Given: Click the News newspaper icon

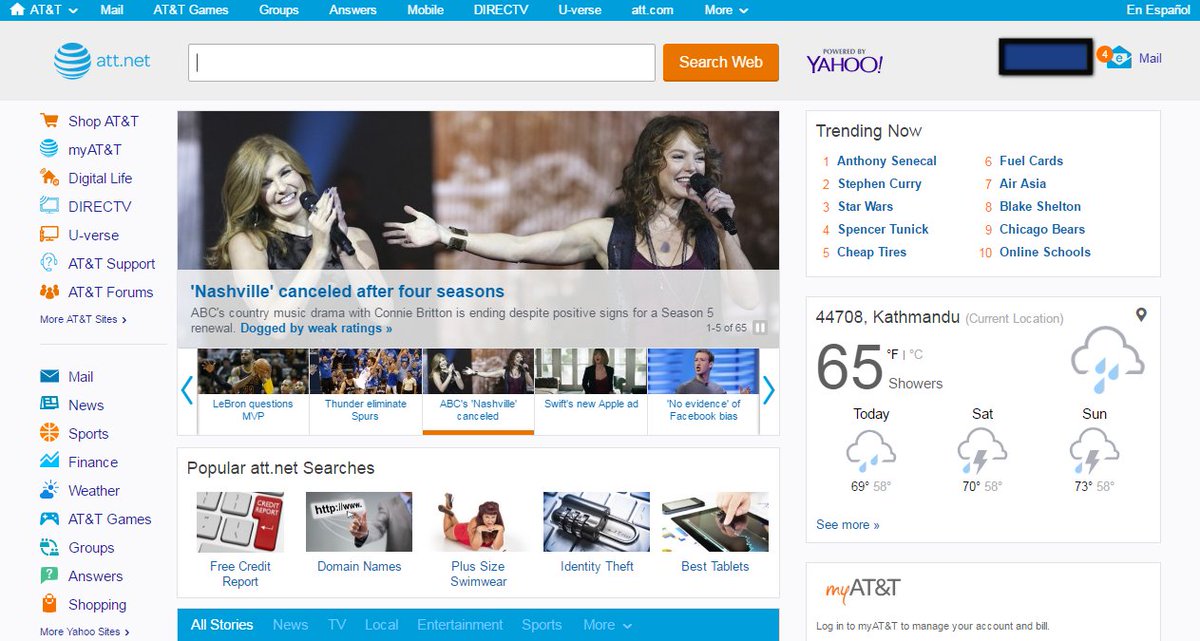Looking at the screenshot, I should point(49,405).
